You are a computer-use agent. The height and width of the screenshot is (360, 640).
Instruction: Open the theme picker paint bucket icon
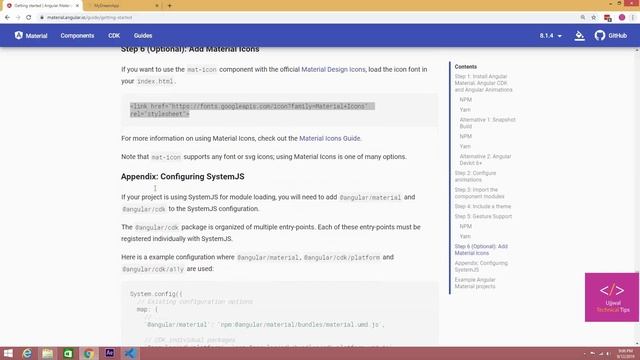(x=579, y=36)
